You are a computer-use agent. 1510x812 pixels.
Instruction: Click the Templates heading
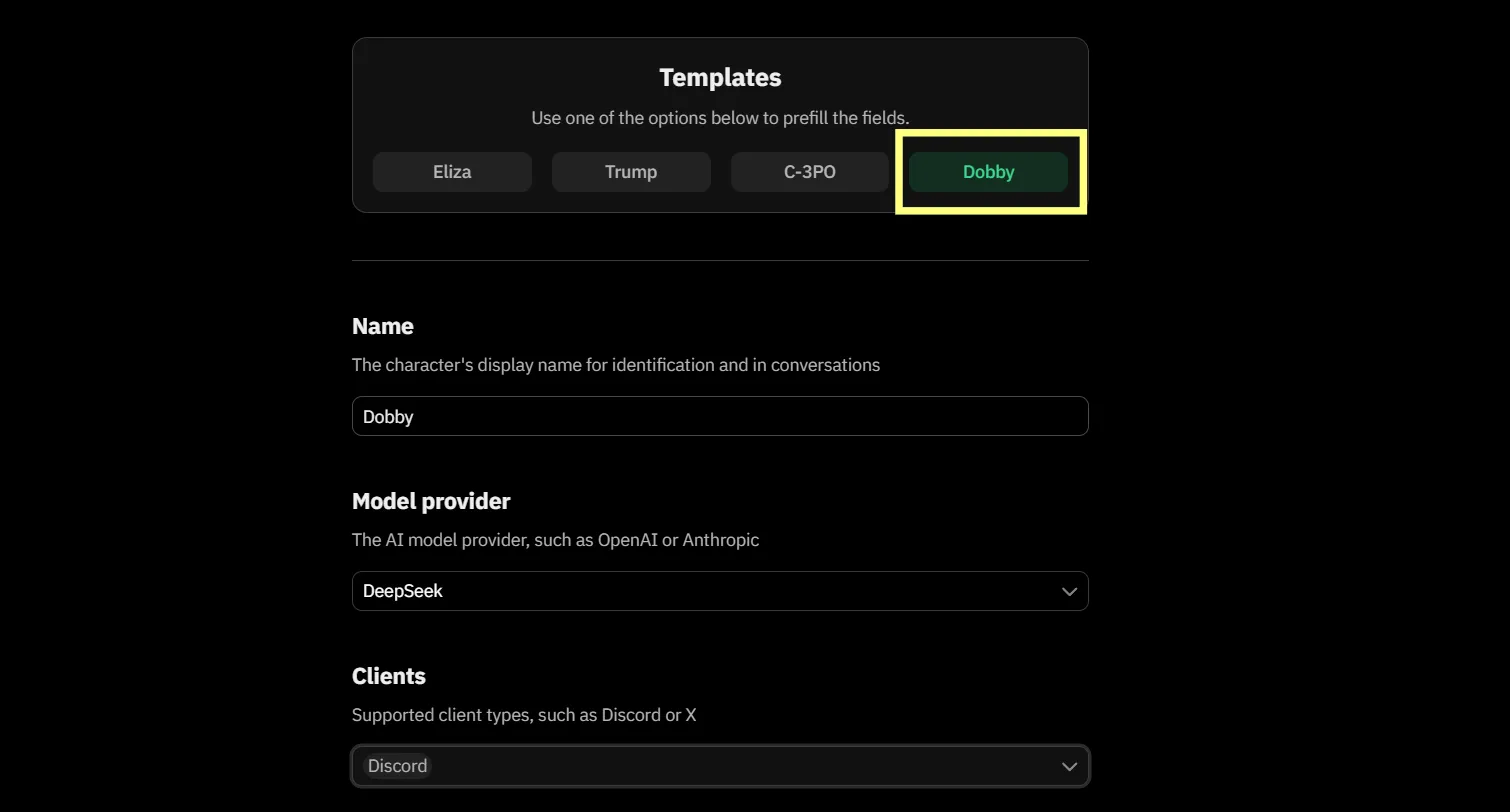(x=720, y=77)
